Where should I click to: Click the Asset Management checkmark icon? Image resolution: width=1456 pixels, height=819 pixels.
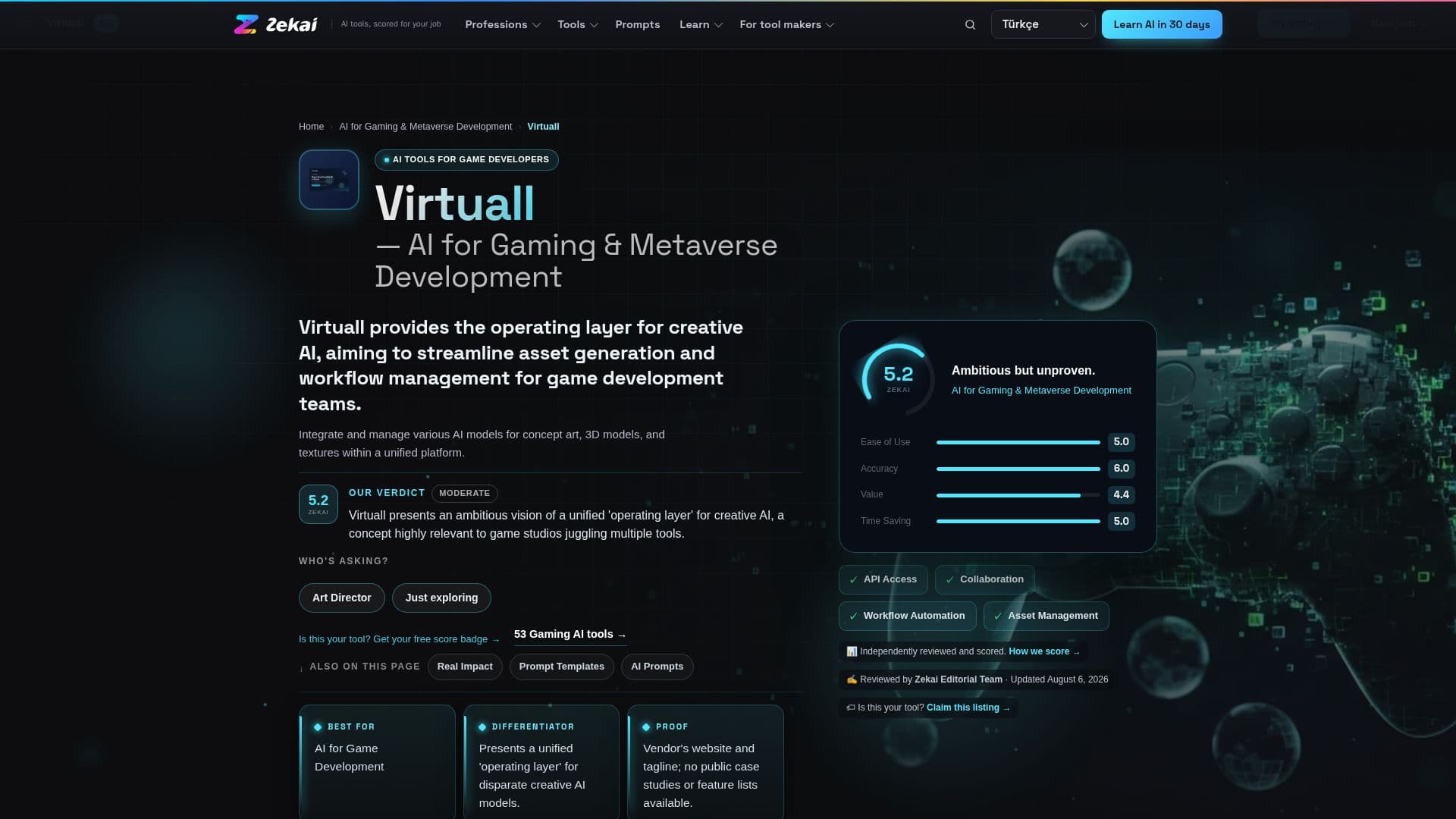click(998, 617)
